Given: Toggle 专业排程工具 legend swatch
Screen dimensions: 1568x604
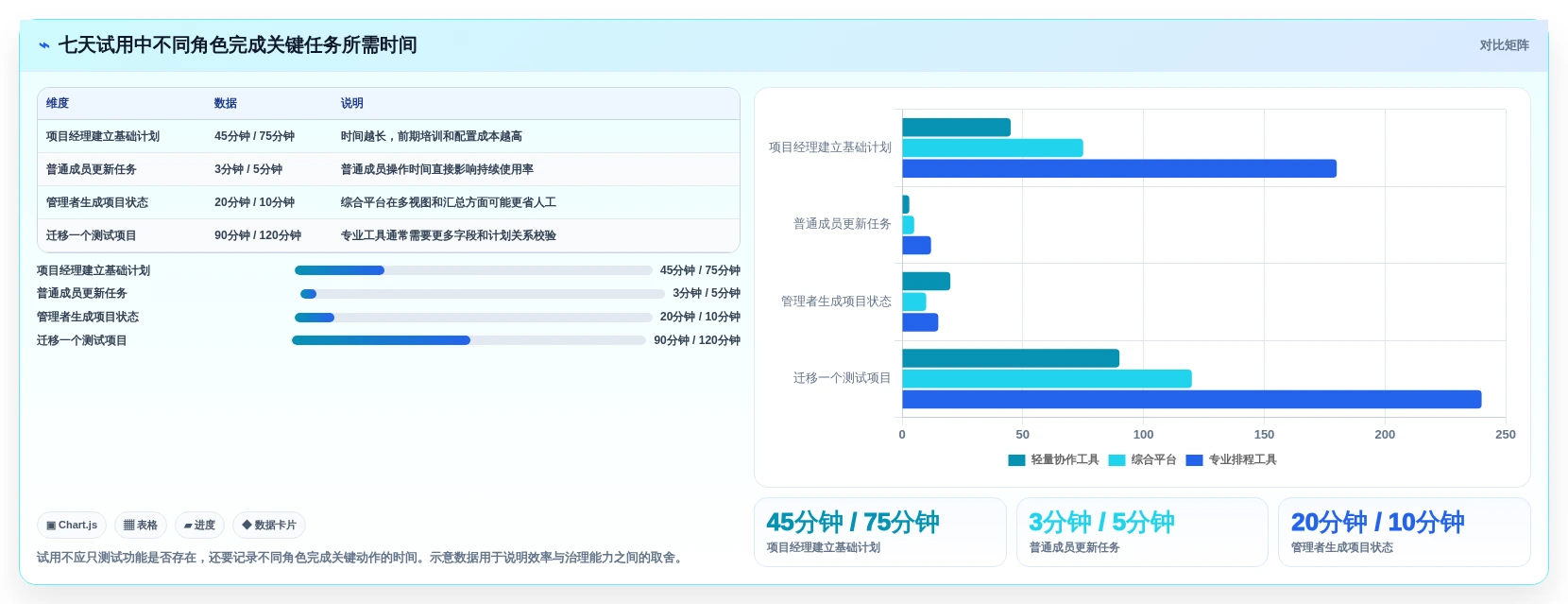Looking at the screenshot, I should pos(1194,460).
